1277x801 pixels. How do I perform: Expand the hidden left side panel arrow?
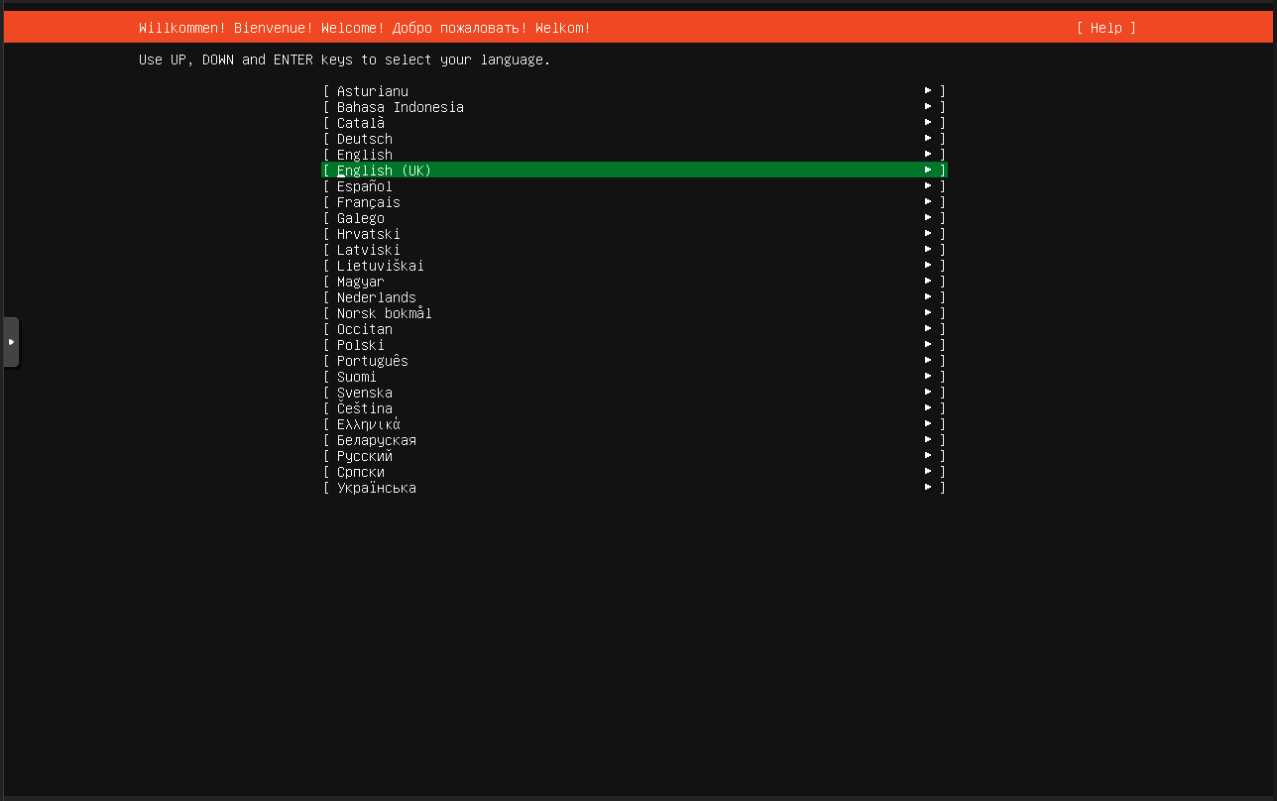[x=11, y=341]
